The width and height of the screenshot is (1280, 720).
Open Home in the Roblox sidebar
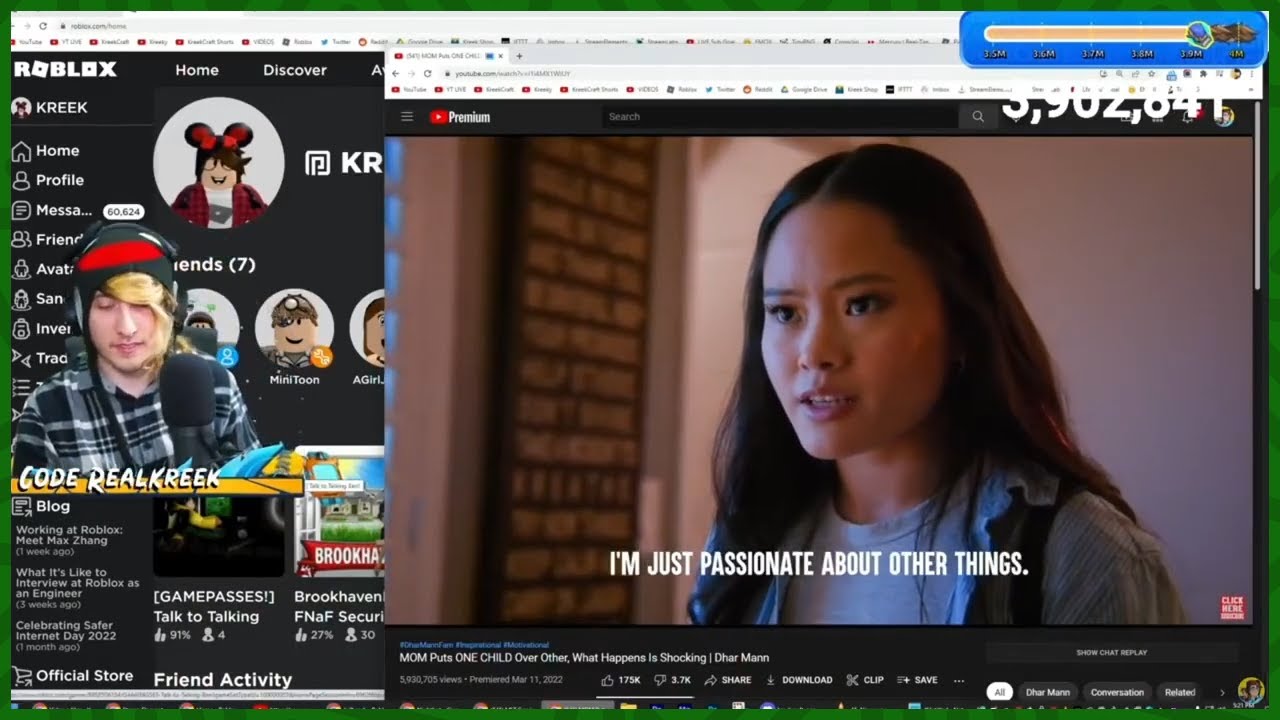46,150
